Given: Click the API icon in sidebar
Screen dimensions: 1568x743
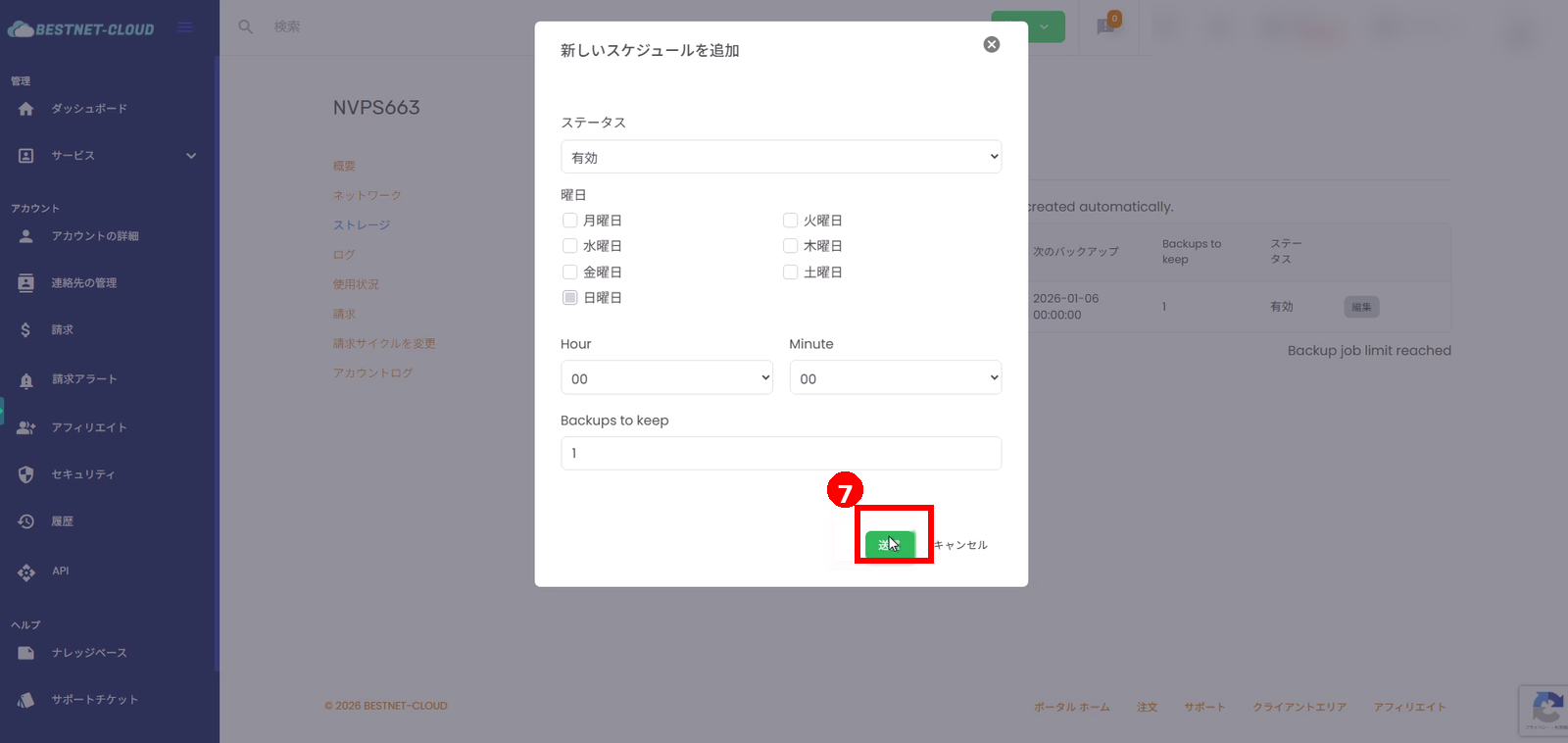Looking at the screenshot, I should (26, 571).
